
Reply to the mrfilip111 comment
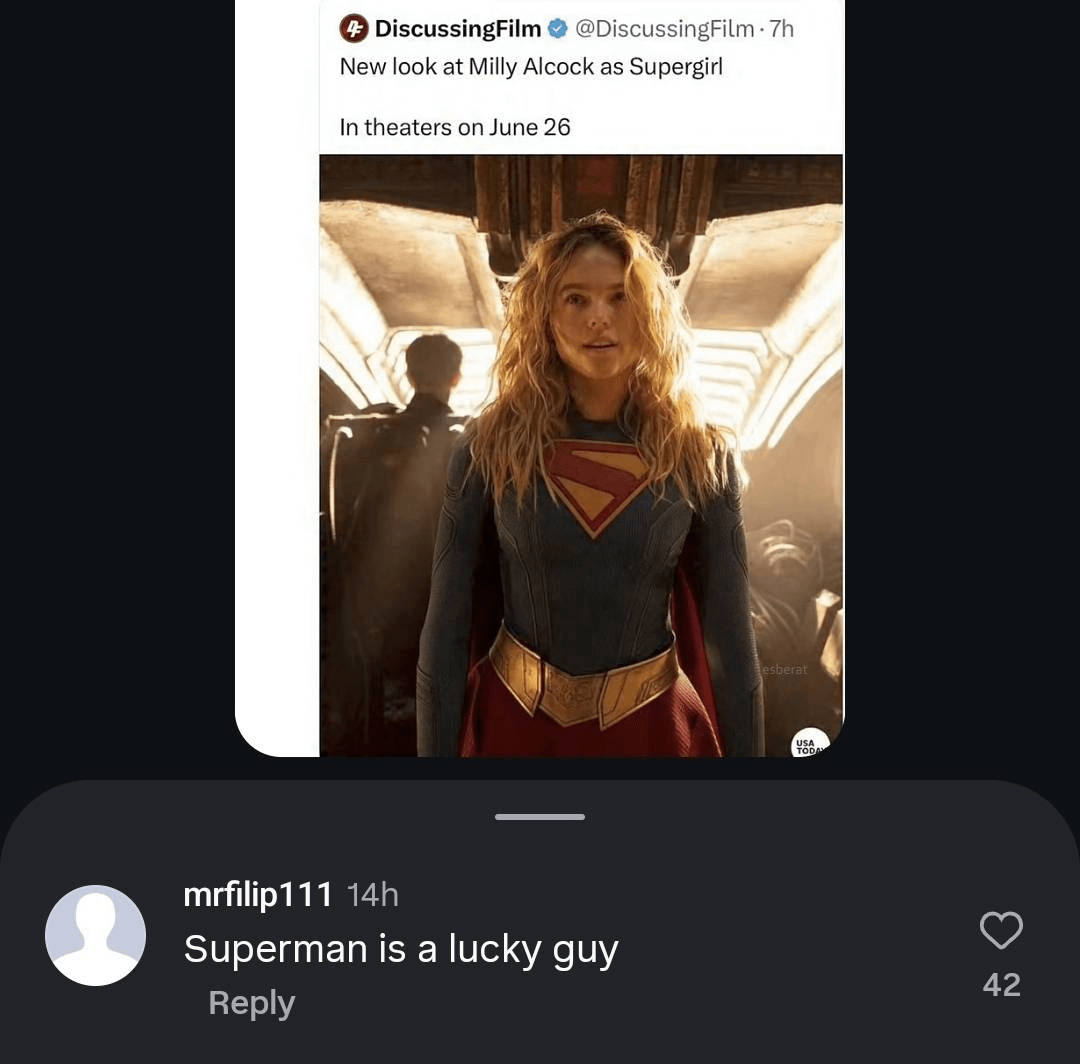251,1003
